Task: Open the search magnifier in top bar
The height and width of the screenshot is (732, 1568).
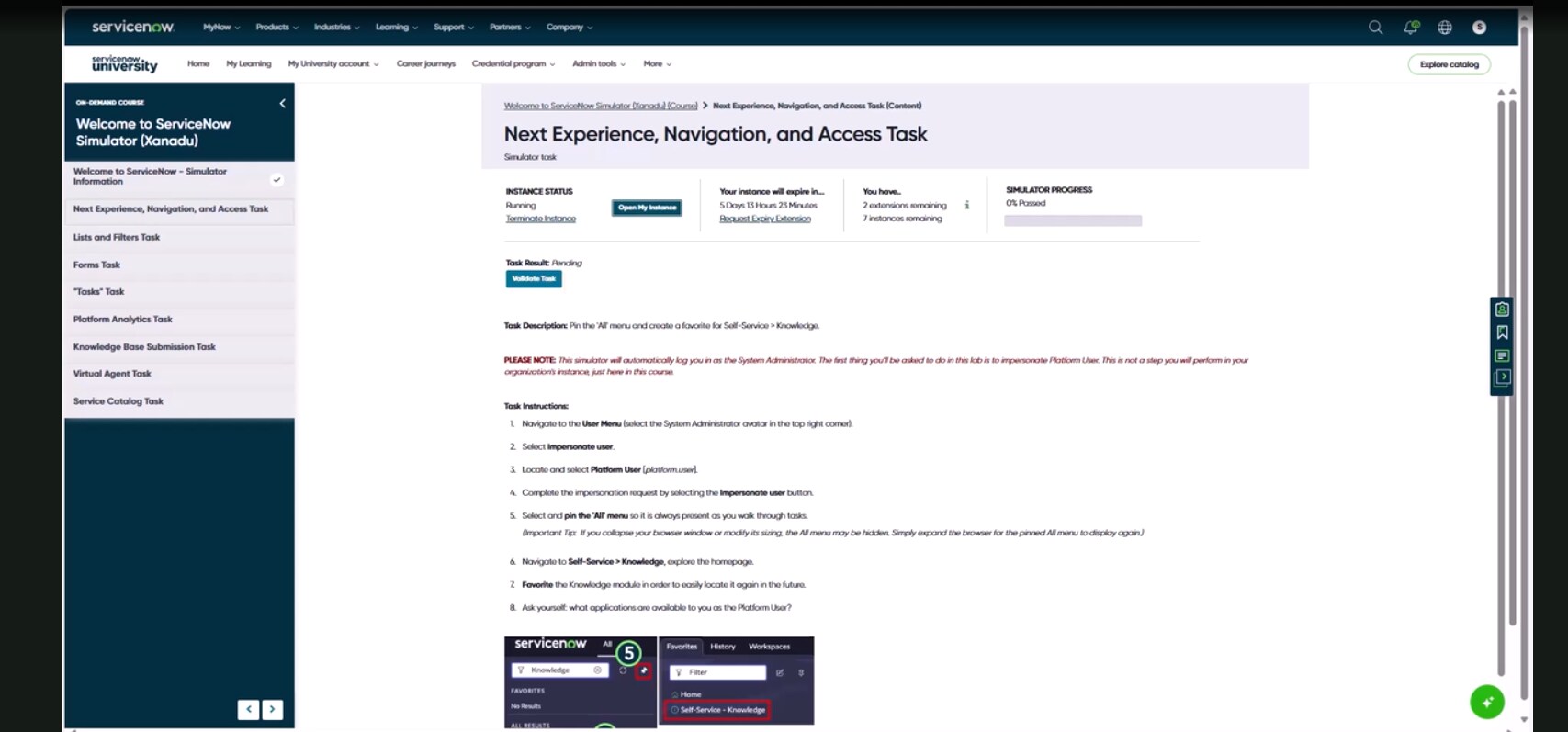Action: 1375,28
